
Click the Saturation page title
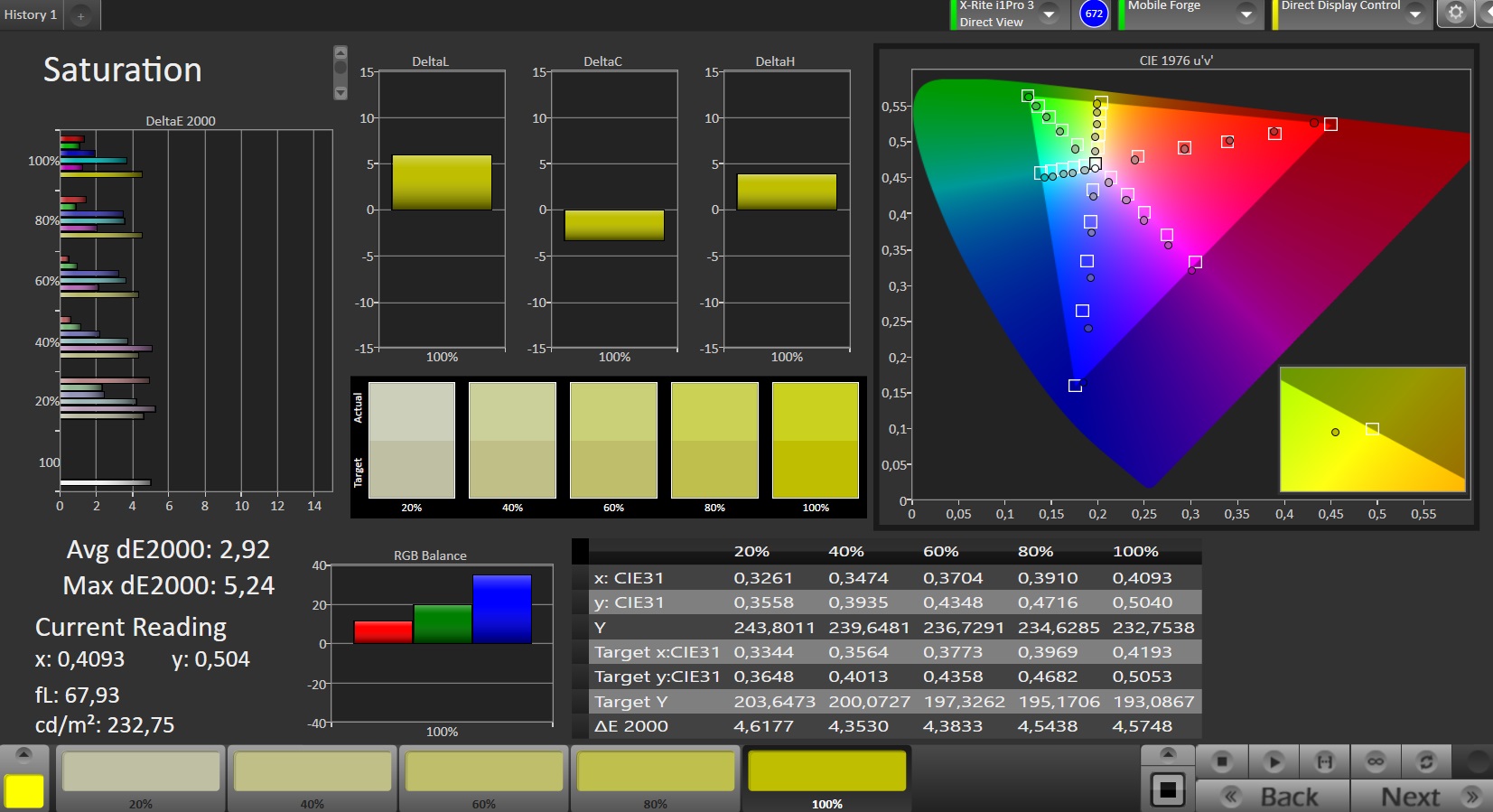point(123,70)
